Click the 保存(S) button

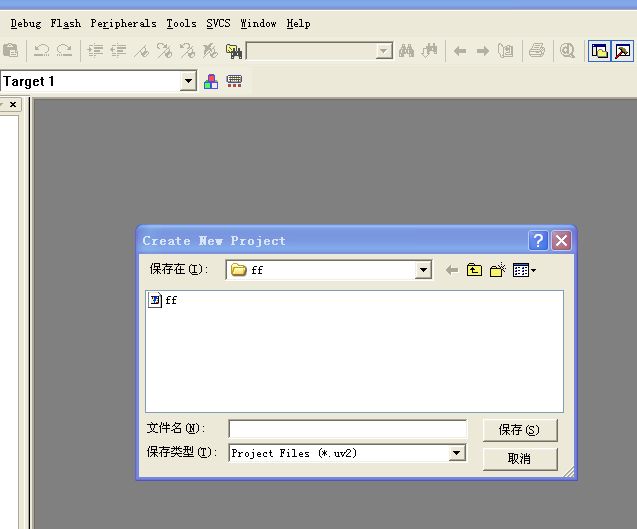520,430
